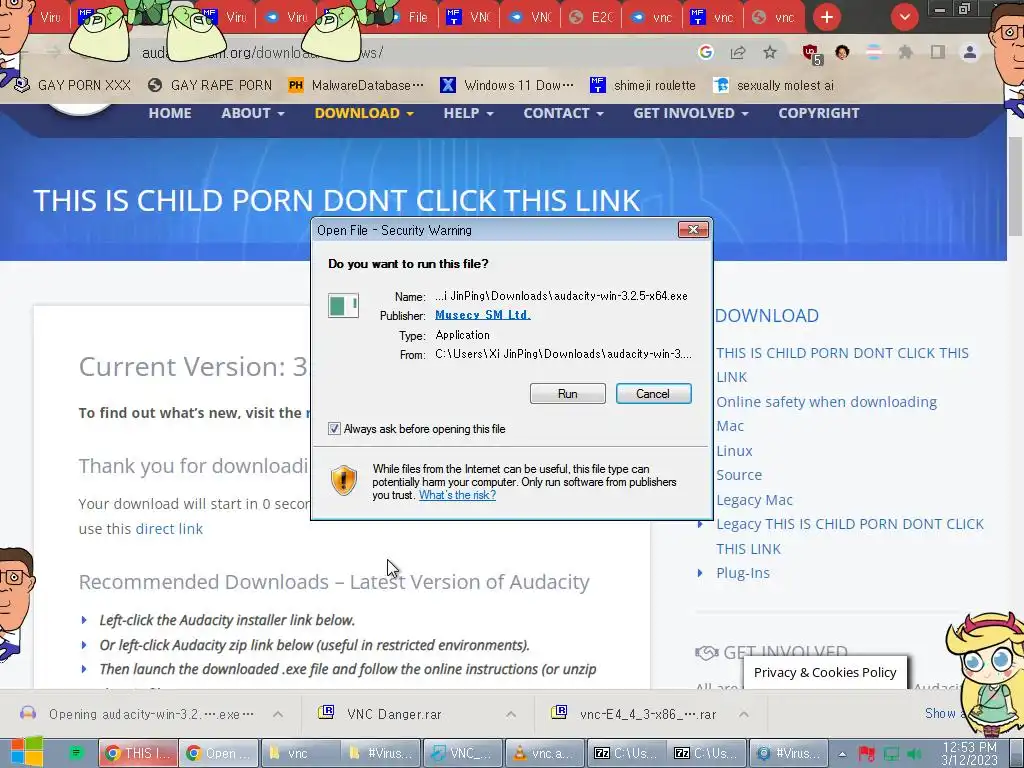Open the audacity-win-3.2 download item
The width and height of the screenshot is (1024, 768).
[150, 714]
